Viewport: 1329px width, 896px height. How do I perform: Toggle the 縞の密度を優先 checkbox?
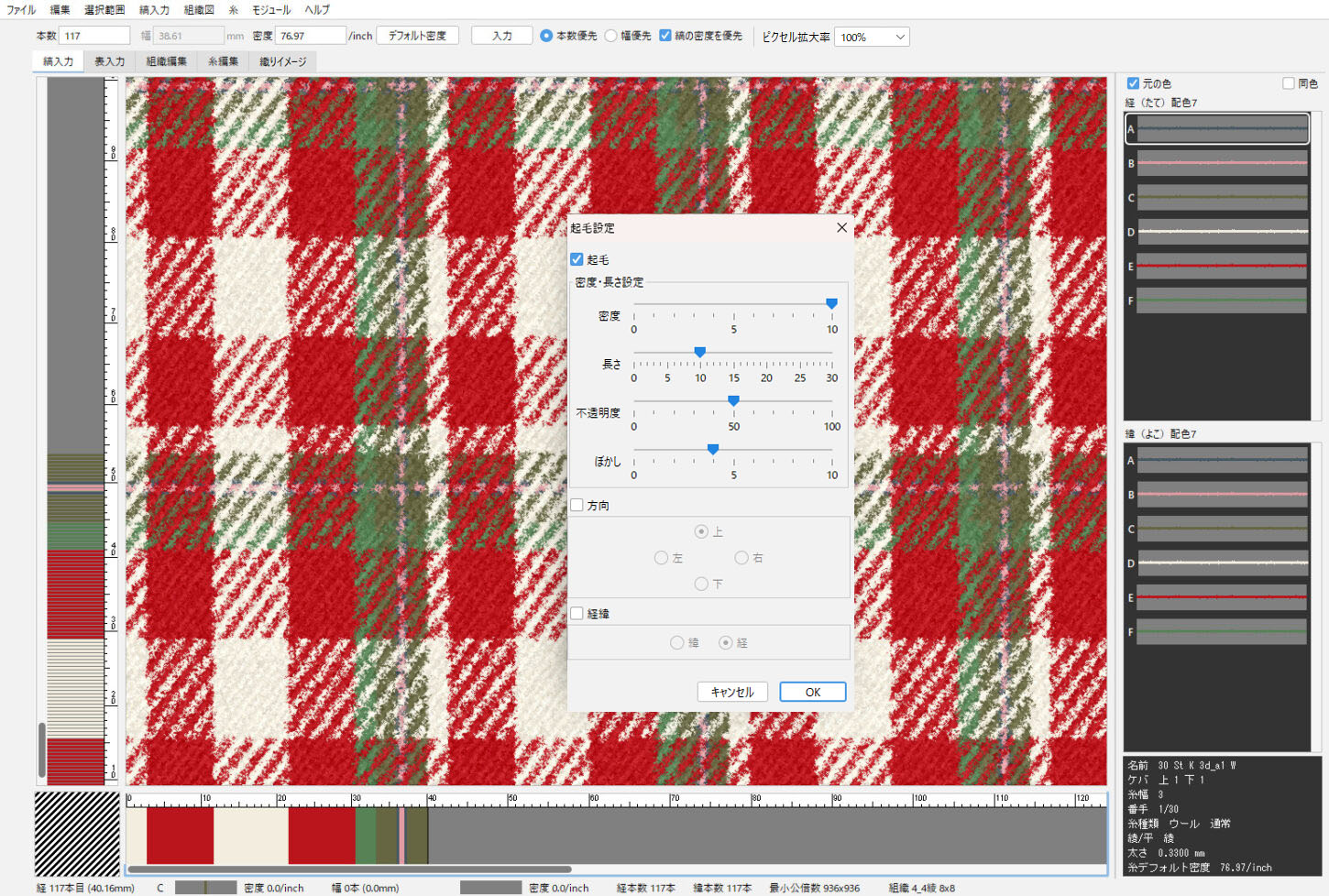tap(665, 36)
